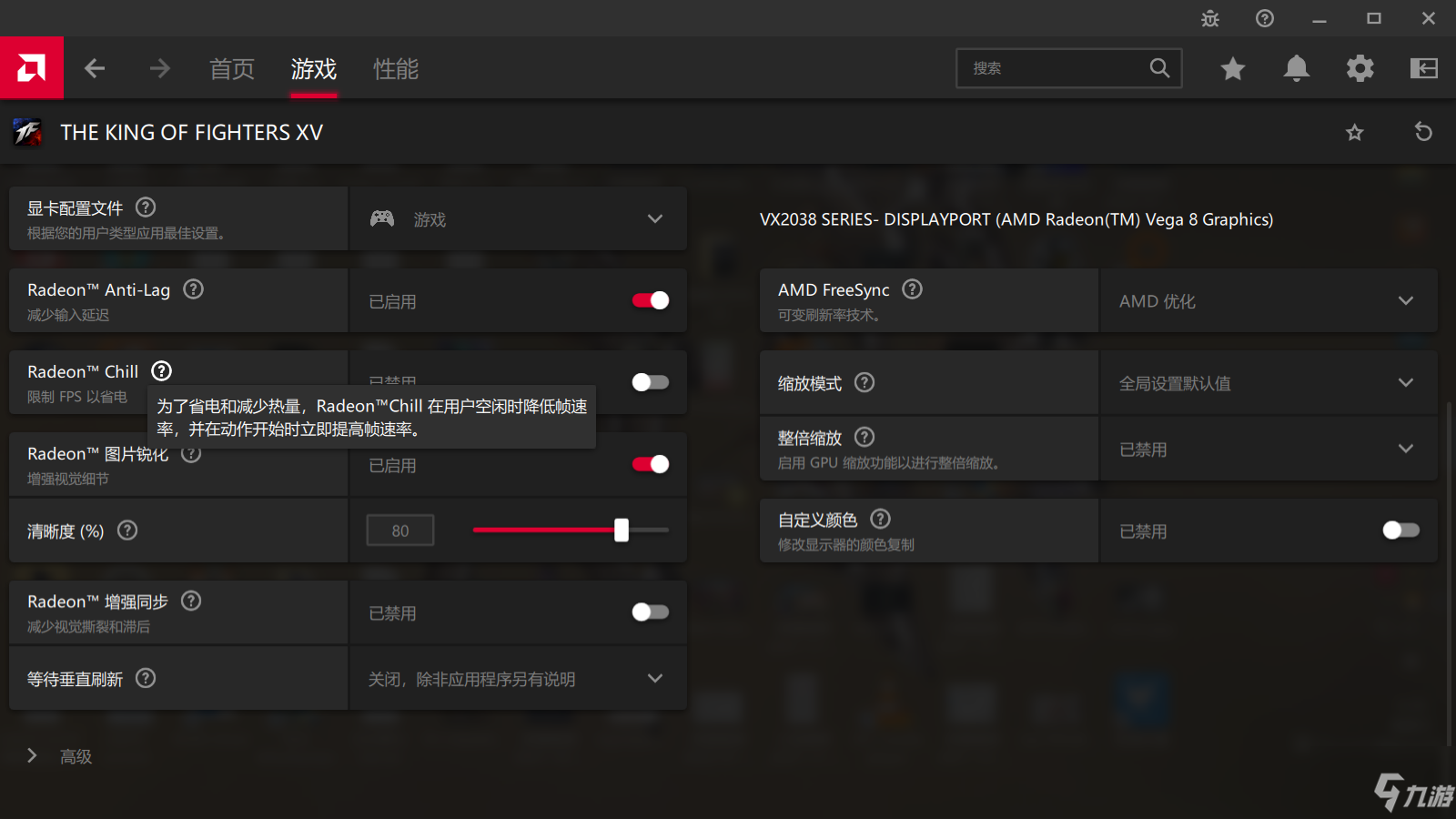Viewport: 1456px width, 819px height.
Task: Show help for AMD FreeSync
Action: (912, 289)
